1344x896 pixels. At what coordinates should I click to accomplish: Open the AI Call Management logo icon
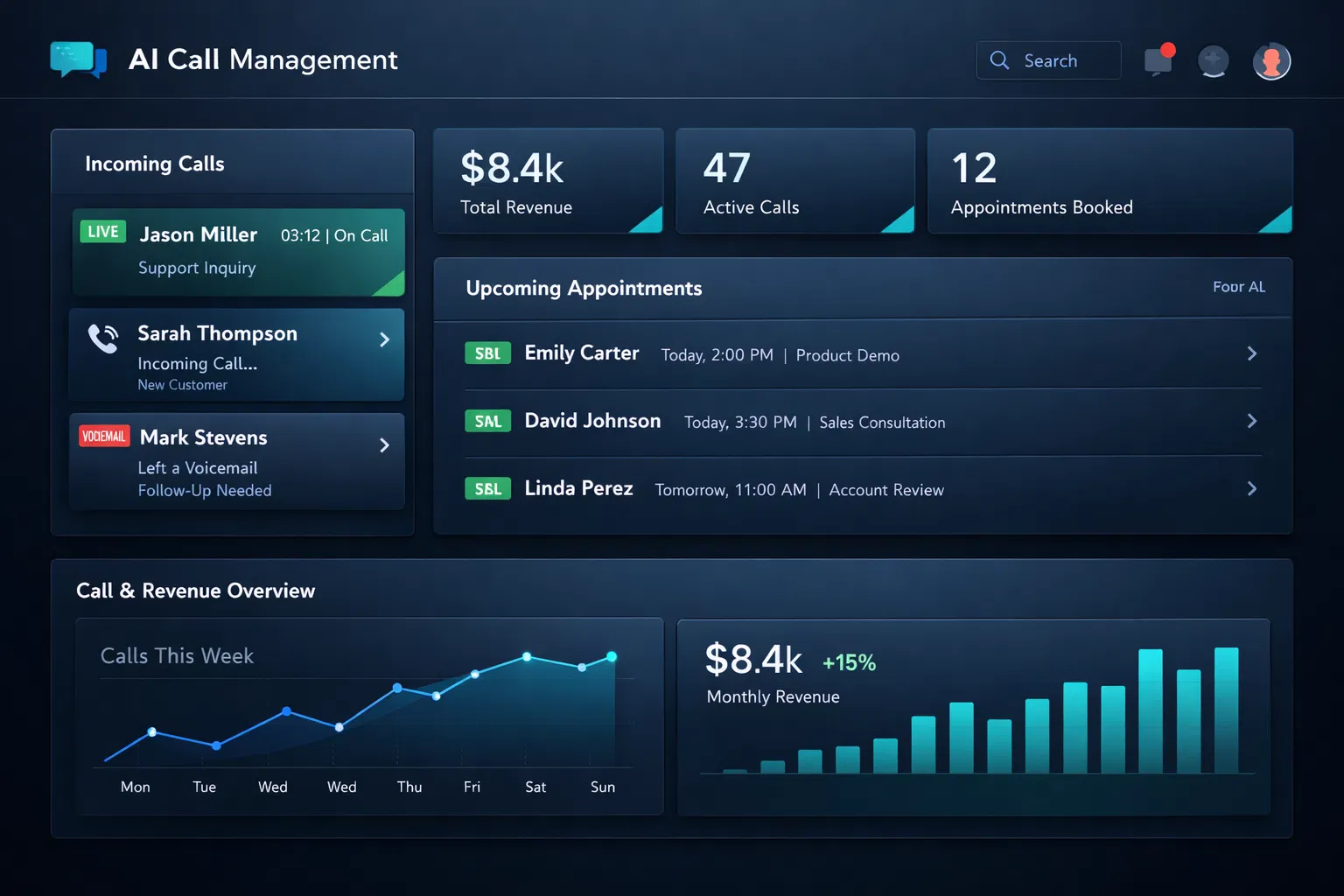tap(77, 59)
